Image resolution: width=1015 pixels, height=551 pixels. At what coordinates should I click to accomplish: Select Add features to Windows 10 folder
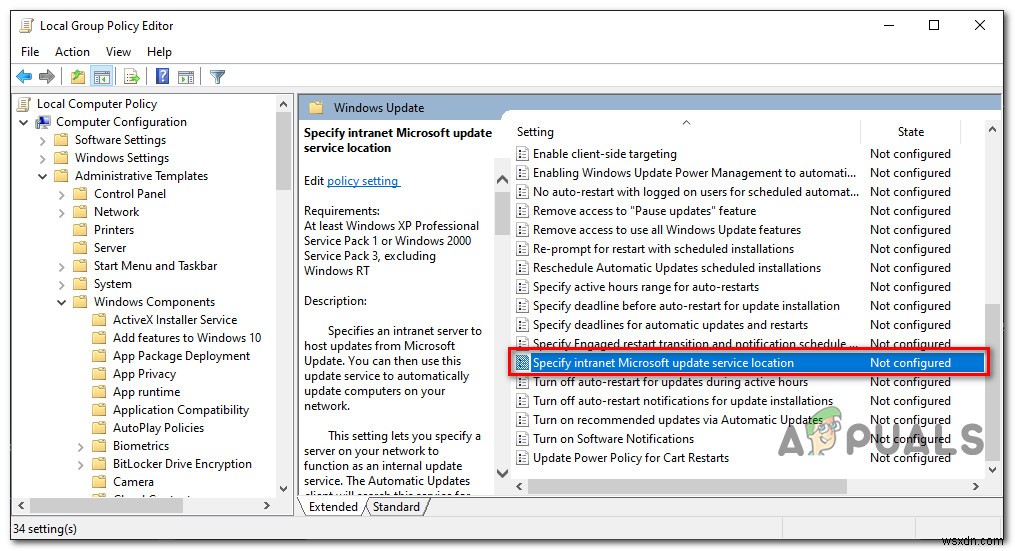tap(187, 338)
